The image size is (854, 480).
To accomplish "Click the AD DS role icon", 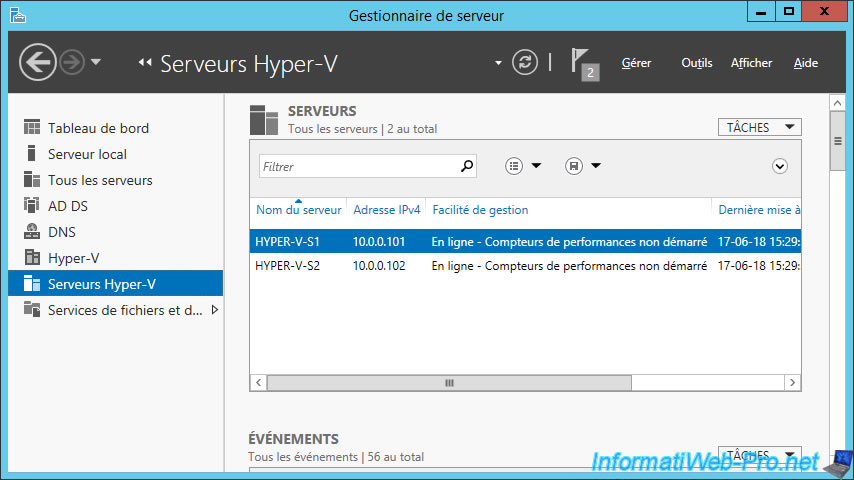I will (x=32, y=205).
